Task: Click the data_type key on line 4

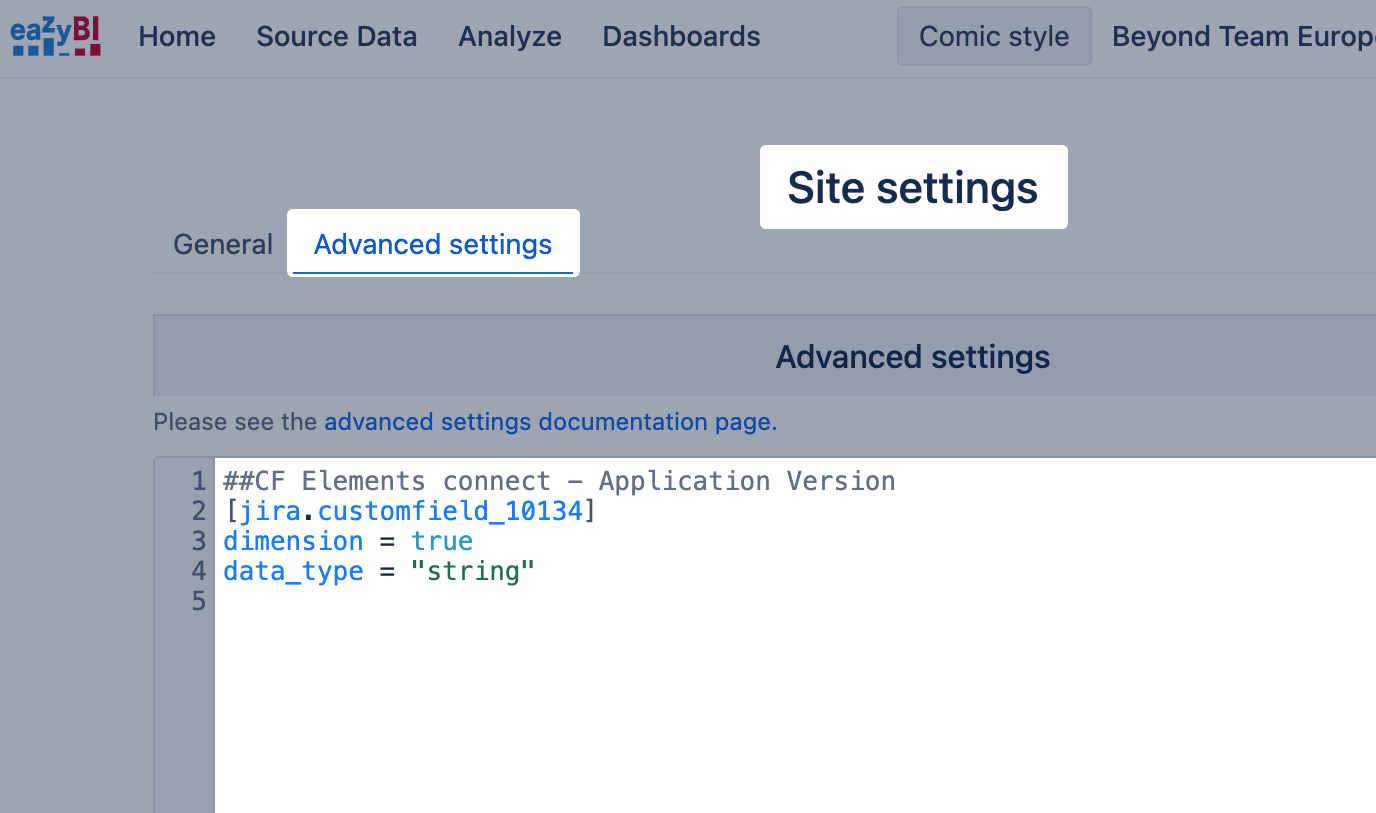Action: pyautogui.click(x=293, y=571)
